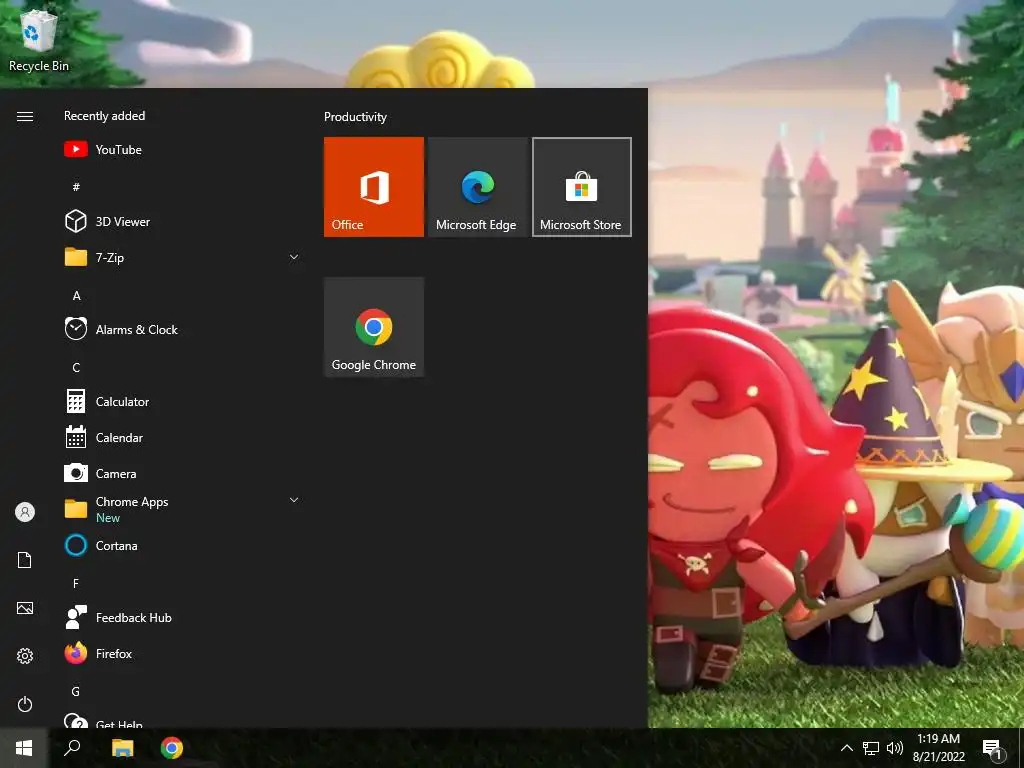Open the Calendar app

point(182,438)
